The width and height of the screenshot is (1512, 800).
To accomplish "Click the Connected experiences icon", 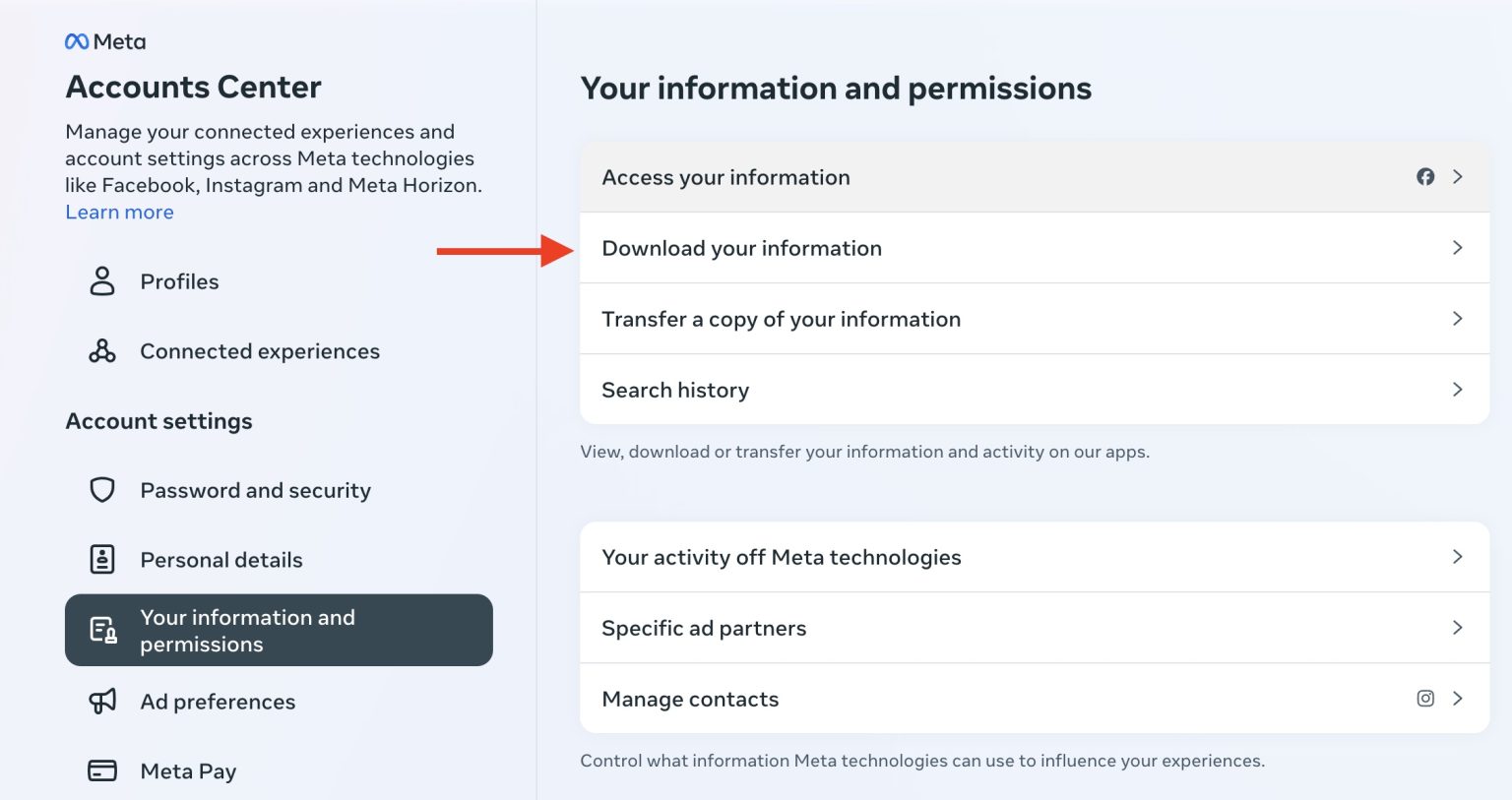I will click(x=102, y=351).
